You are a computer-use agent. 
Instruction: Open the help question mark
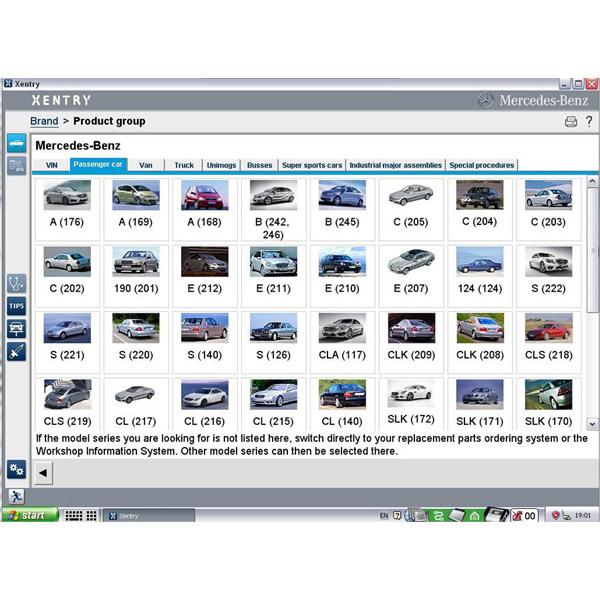[589, 121]
